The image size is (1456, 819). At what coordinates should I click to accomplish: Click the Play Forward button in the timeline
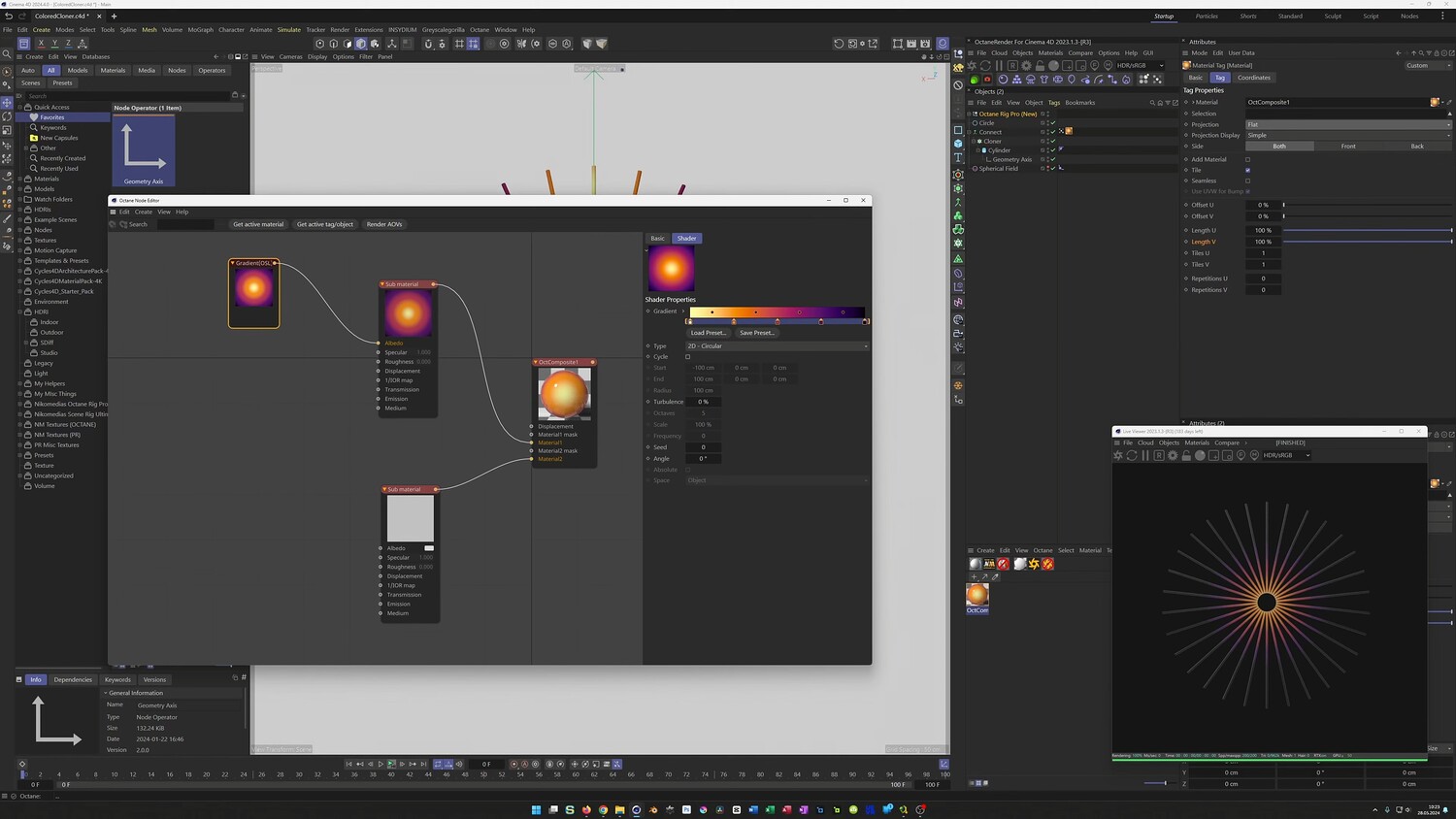pos(381,765)
